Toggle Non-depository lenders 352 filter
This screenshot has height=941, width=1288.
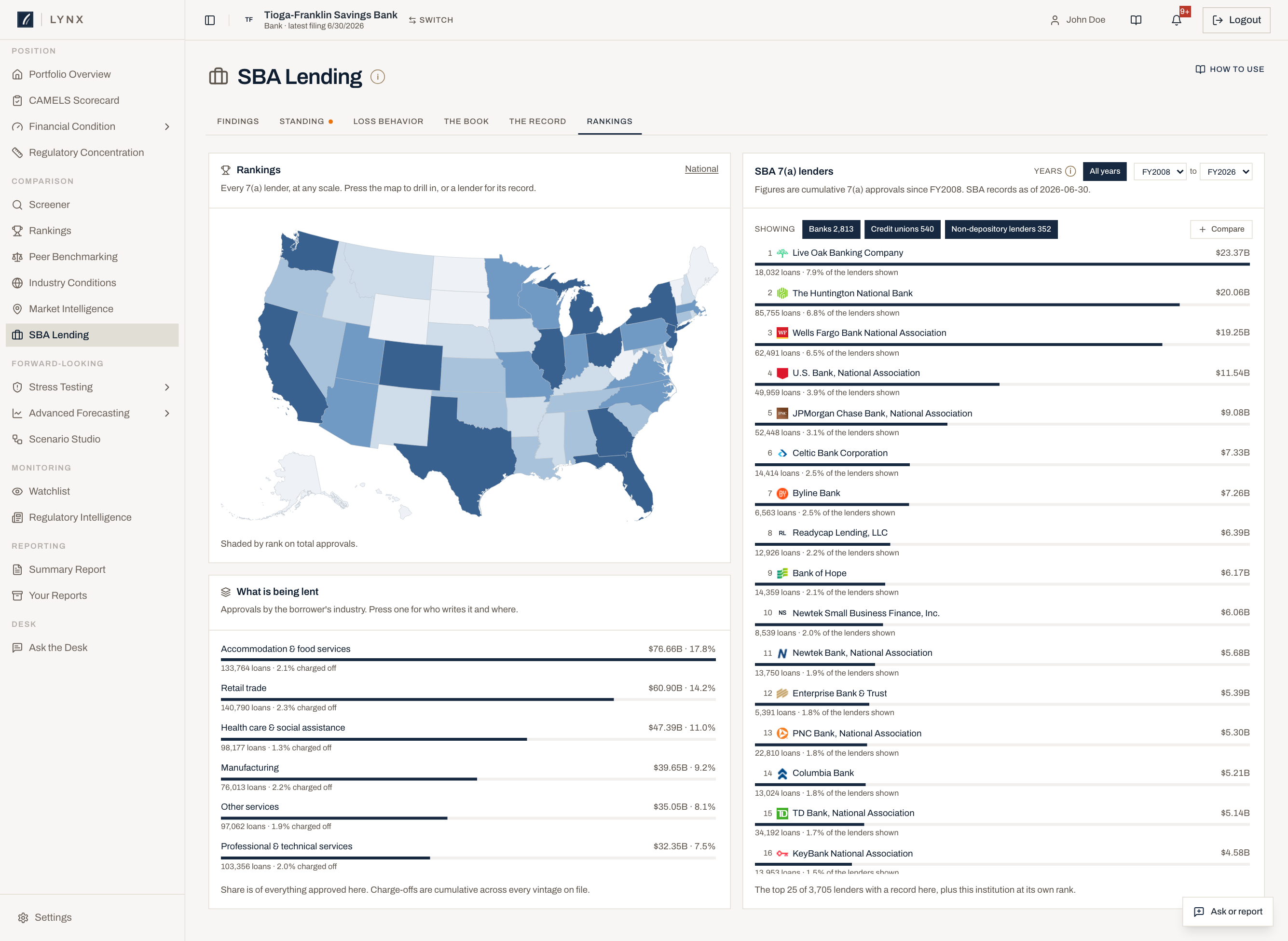tap(1000, 229)
